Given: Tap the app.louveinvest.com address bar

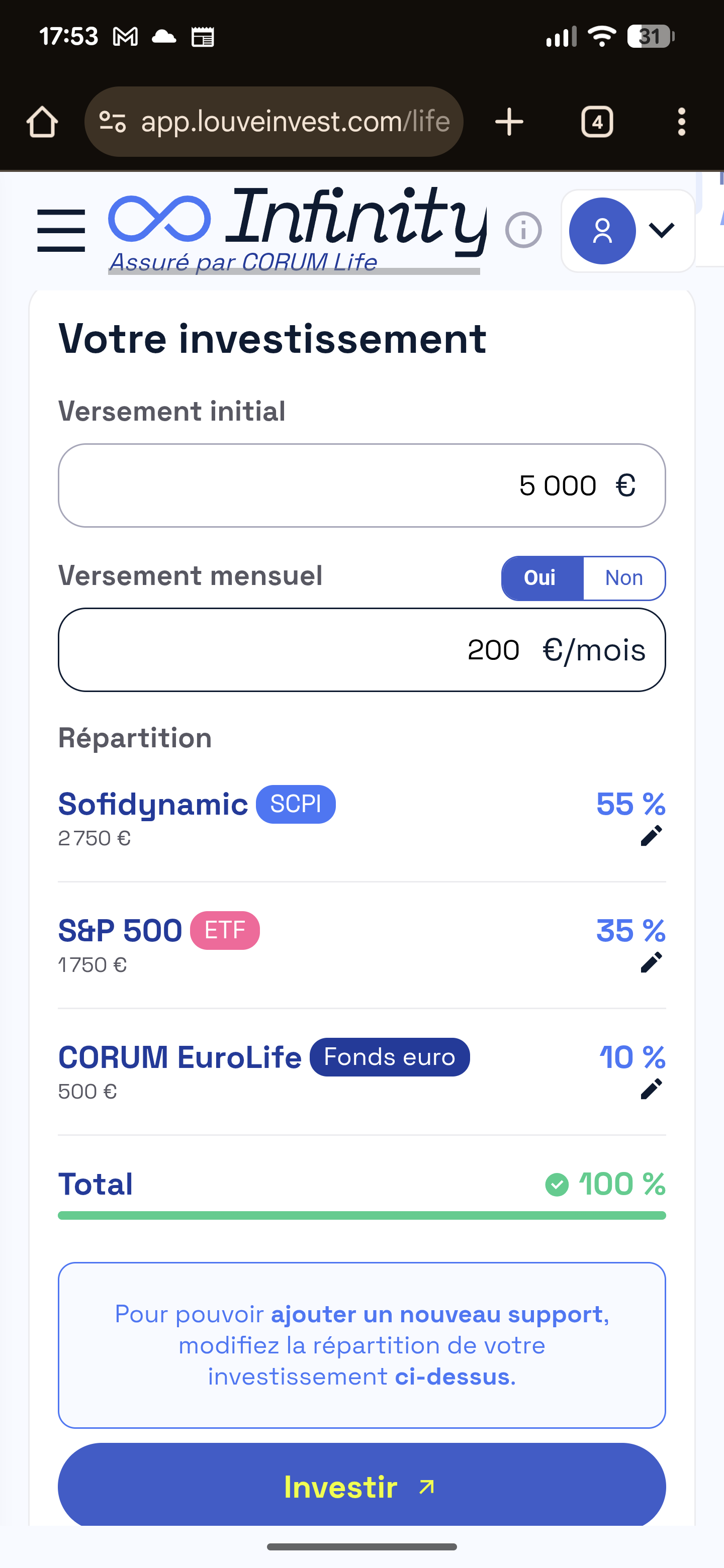Looking at the screenshot, I should pos(295,122).
